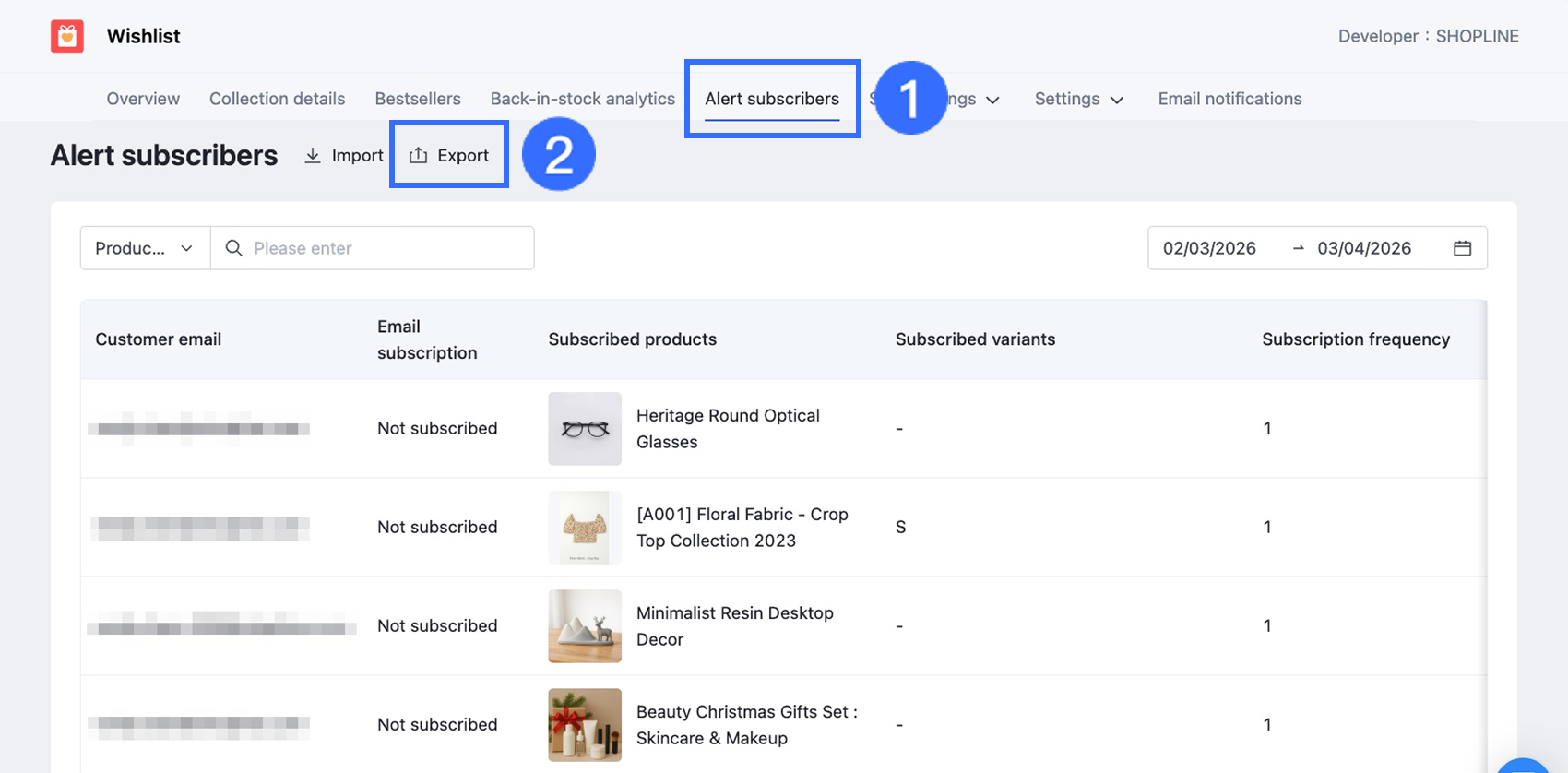Click the Export button

point(449,156)
